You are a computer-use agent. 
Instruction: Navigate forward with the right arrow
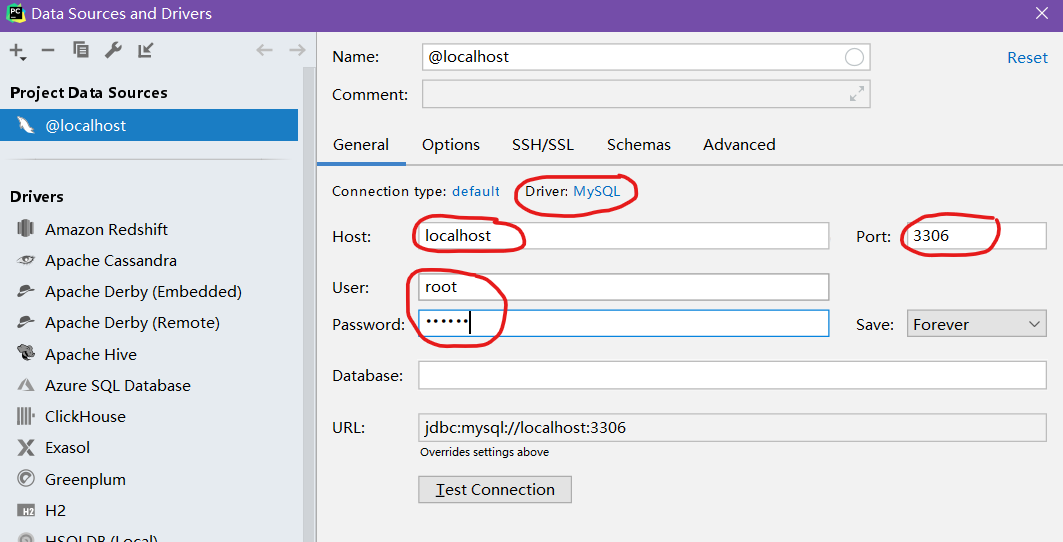point(297,50)
